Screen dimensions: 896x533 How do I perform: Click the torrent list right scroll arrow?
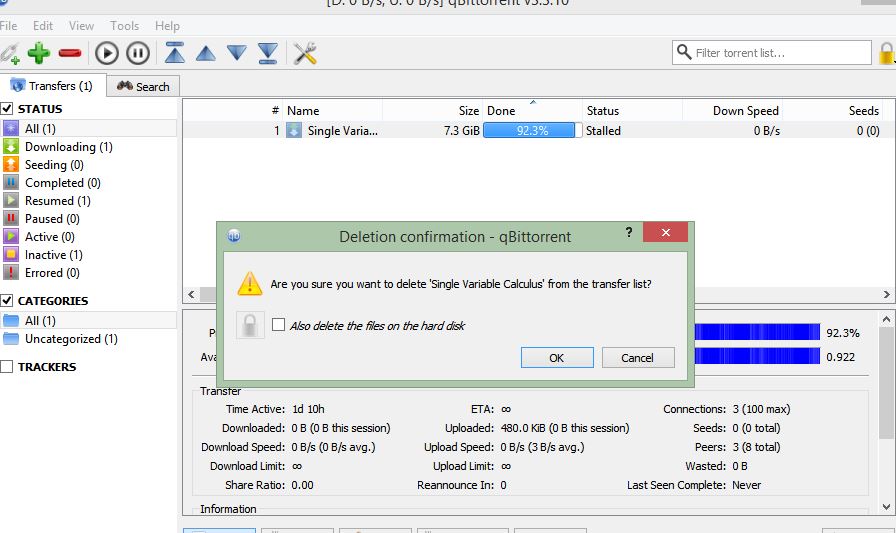click(886, 295)
